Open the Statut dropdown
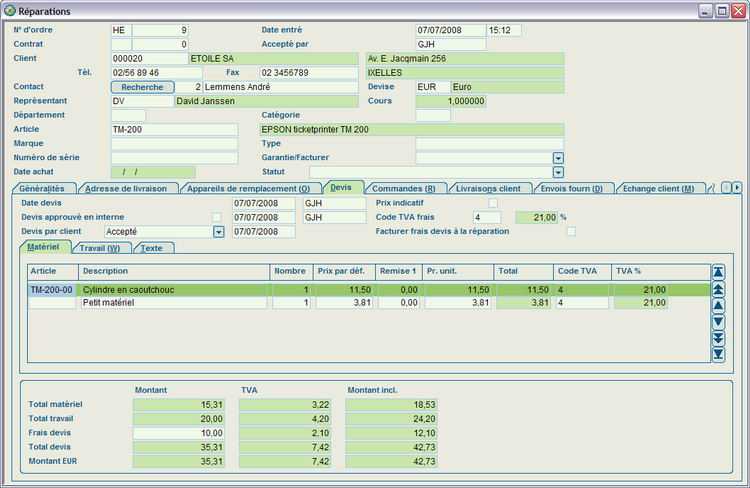 [558, 172]
